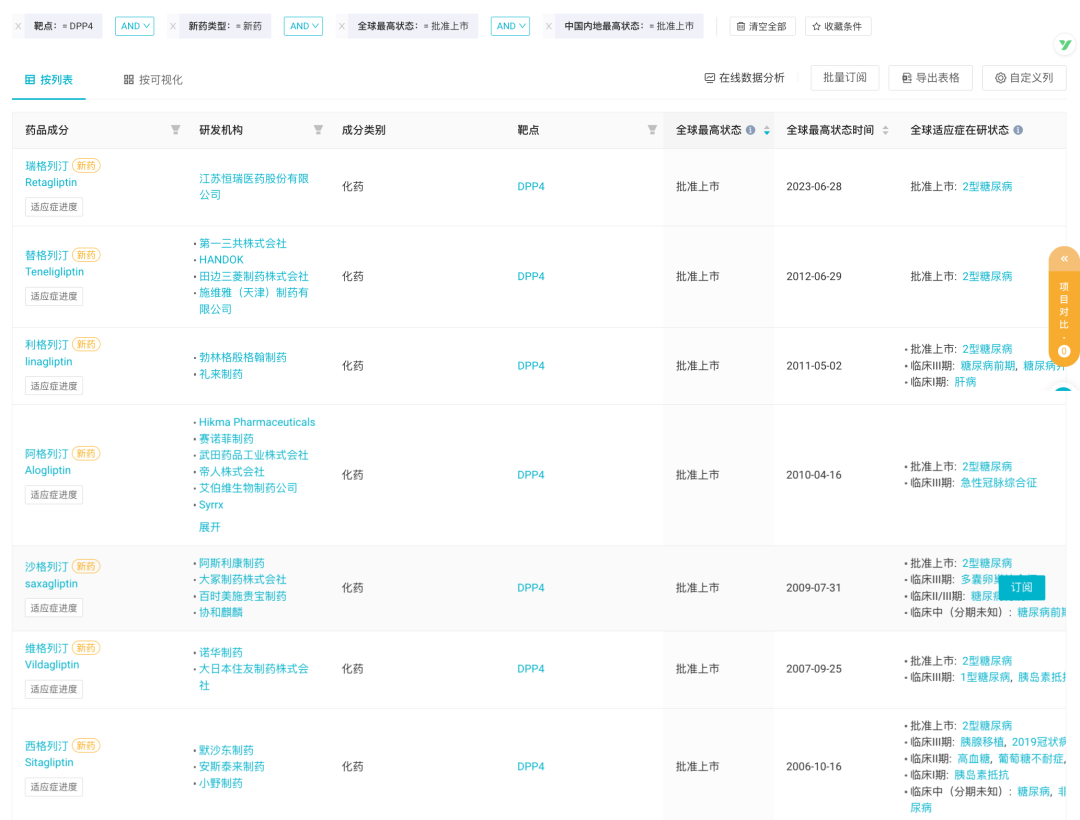Remove the 全球最高状态 filter condition
Image resolution: width=1080 pixels, height=820 pixels.
tap(342, 26)
